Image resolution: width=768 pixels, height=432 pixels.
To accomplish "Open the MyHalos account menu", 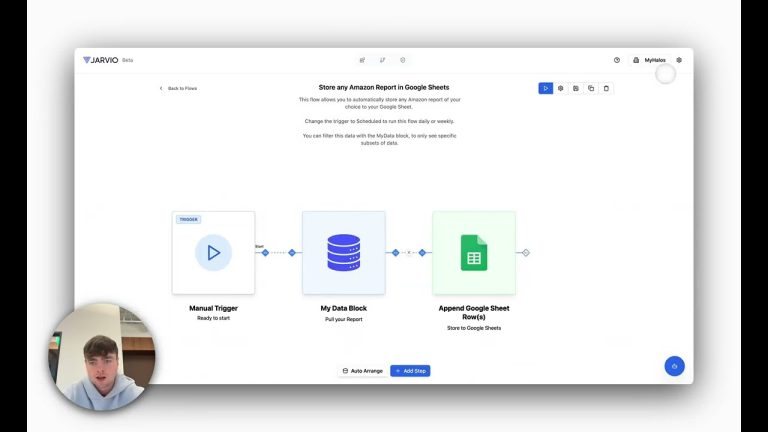I will coord(649,60).
